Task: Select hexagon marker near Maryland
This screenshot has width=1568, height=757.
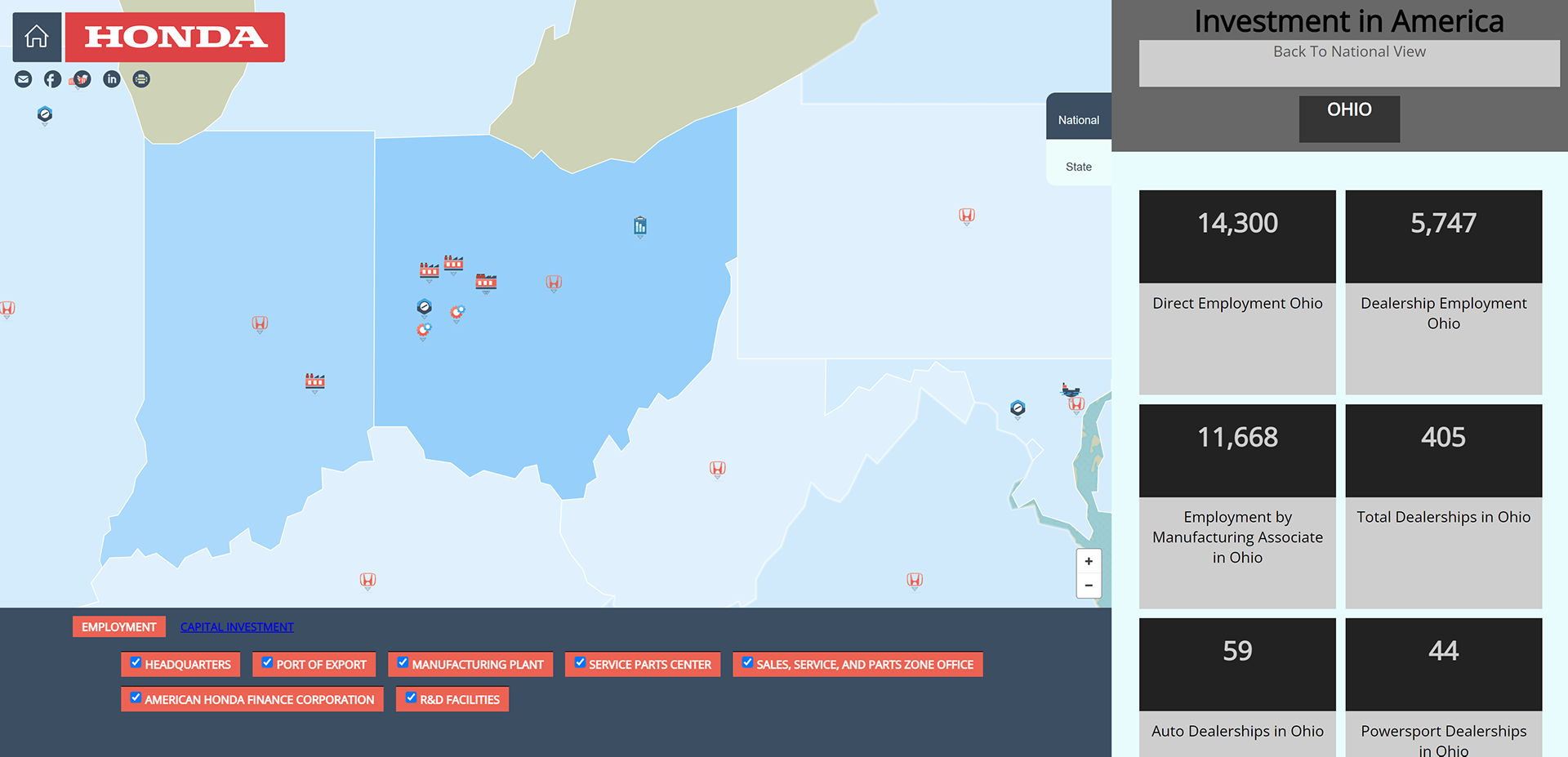Action: tap(1018, 408)
